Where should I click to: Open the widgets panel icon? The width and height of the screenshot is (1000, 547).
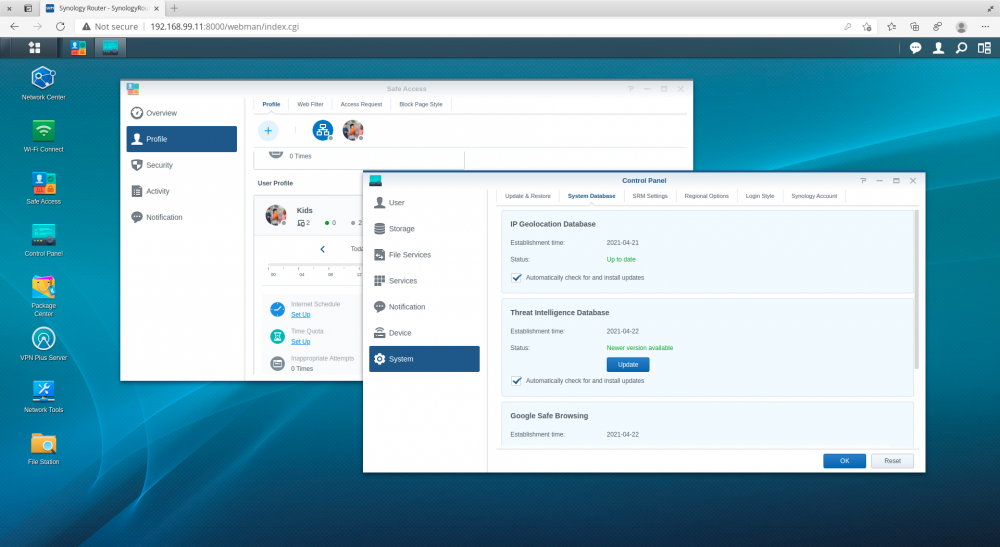[984, 48]
